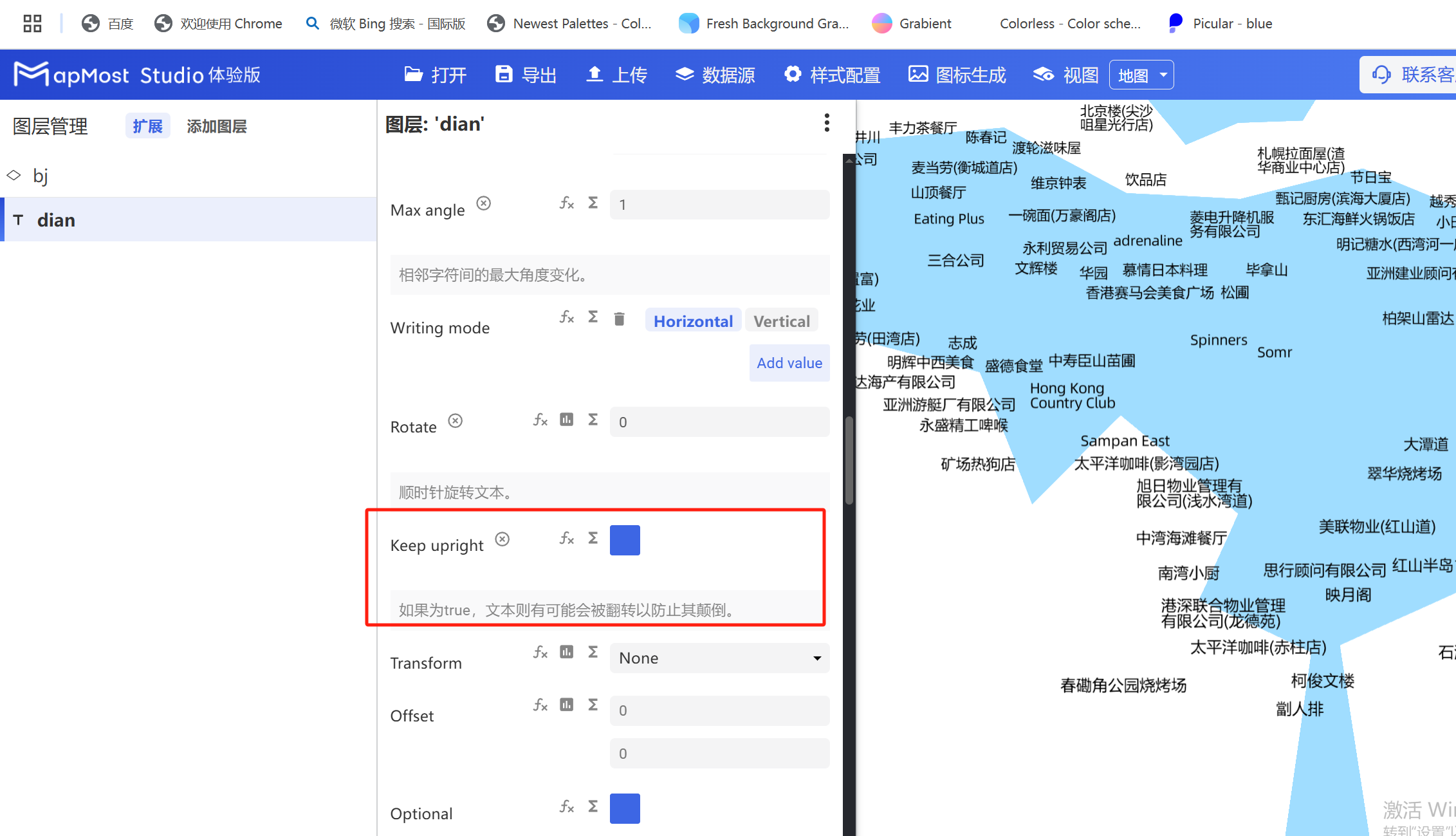1456x836 pixels.
Task: Switch to the 扩展 tab
Action: point(147,125)
